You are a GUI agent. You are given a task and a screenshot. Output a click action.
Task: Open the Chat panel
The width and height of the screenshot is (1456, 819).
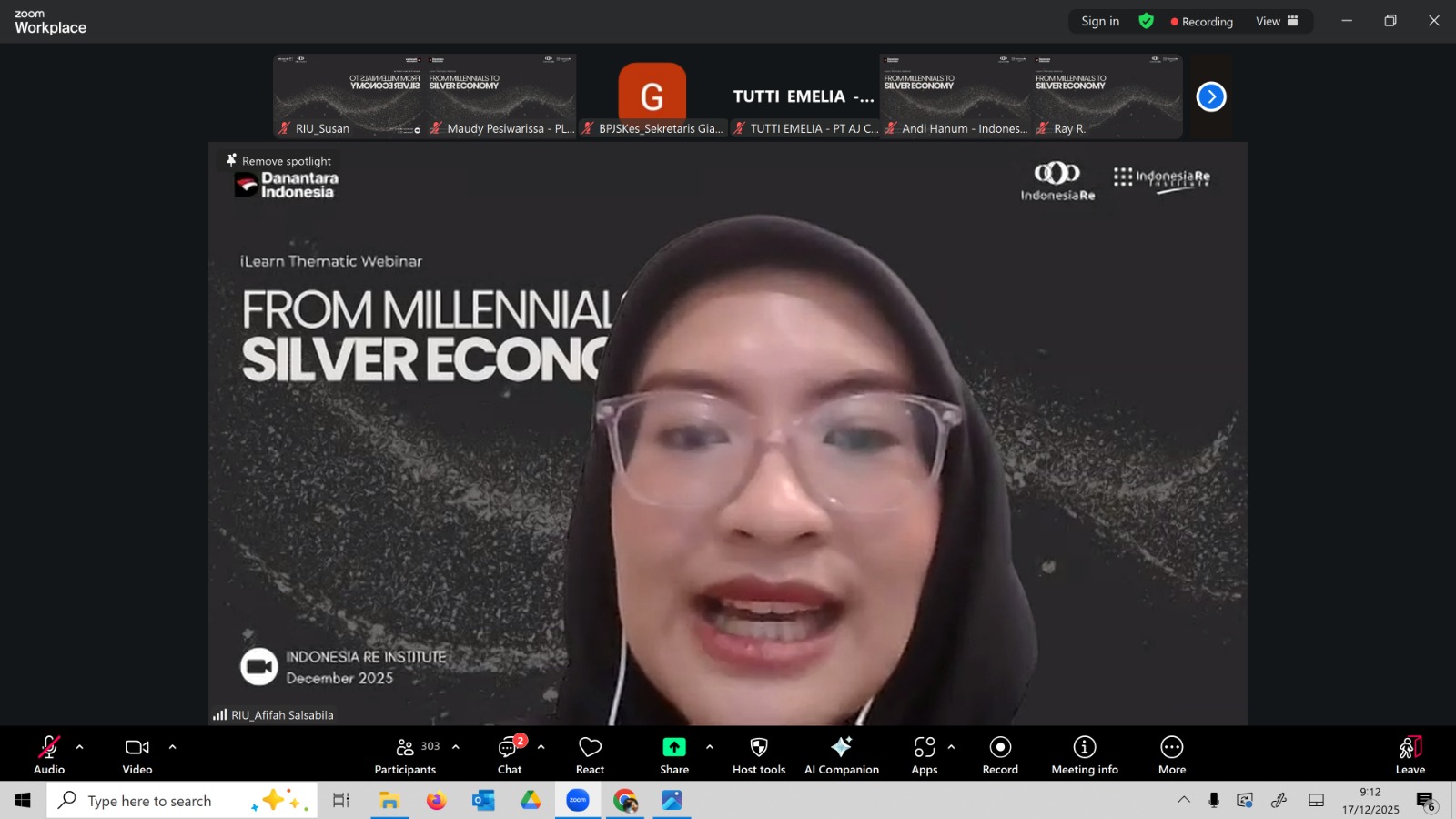tap(510, 755)
